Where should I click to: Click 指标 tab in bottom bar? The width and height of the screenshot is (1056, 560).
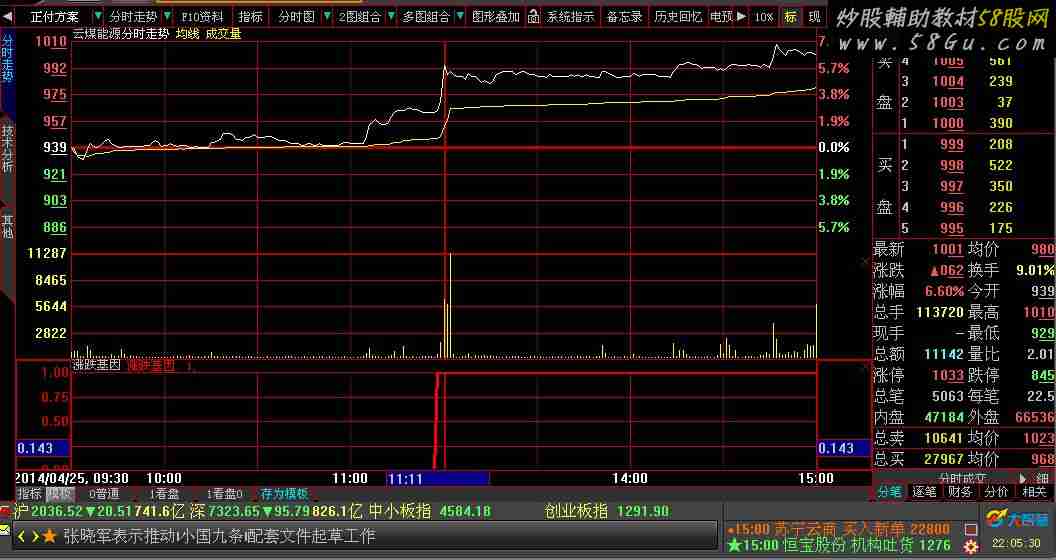pyautogui.click(x=29, y=493)
